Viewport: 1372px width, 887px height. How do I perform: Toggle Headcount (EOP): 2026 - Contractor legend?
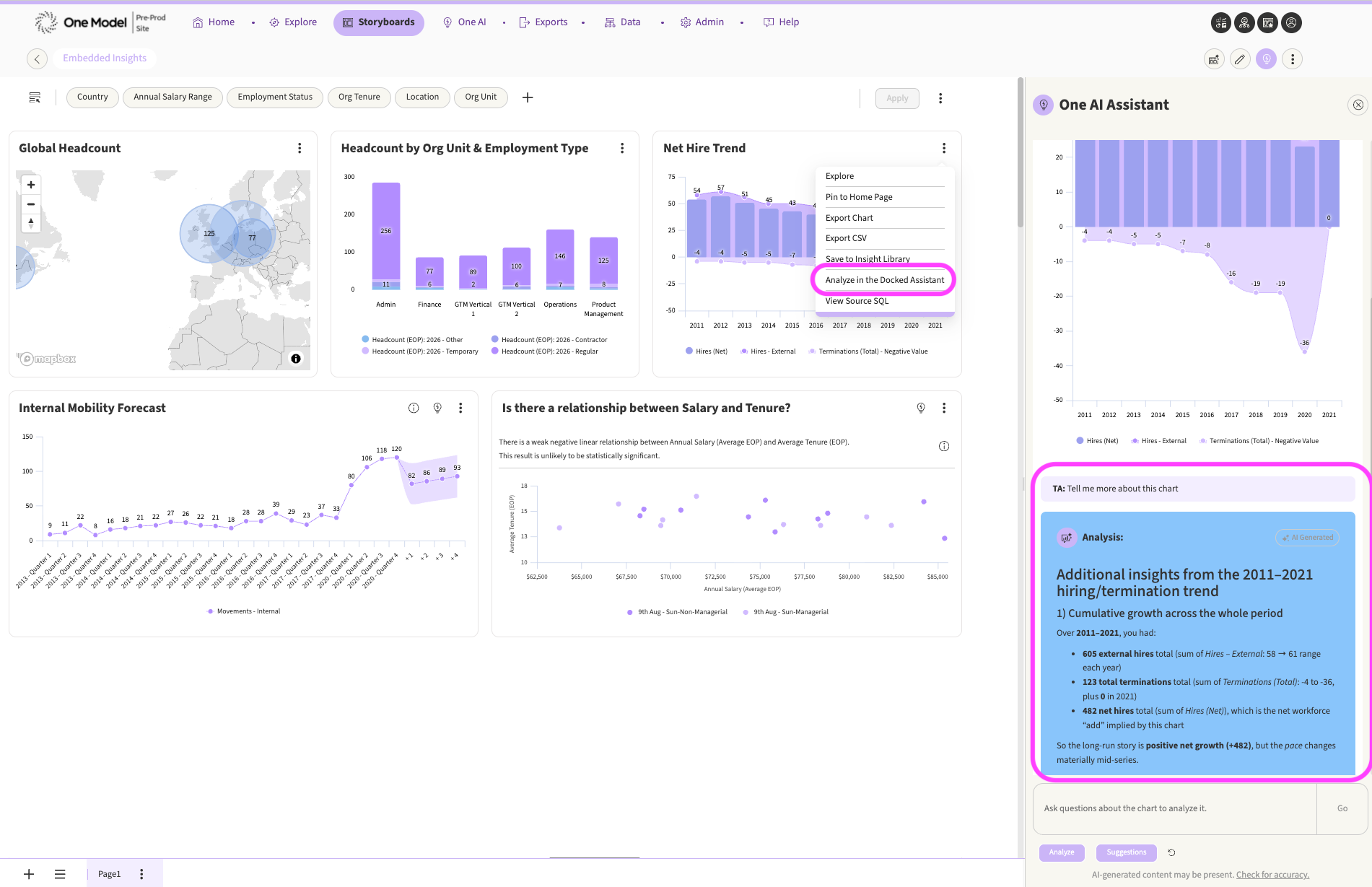549,339
